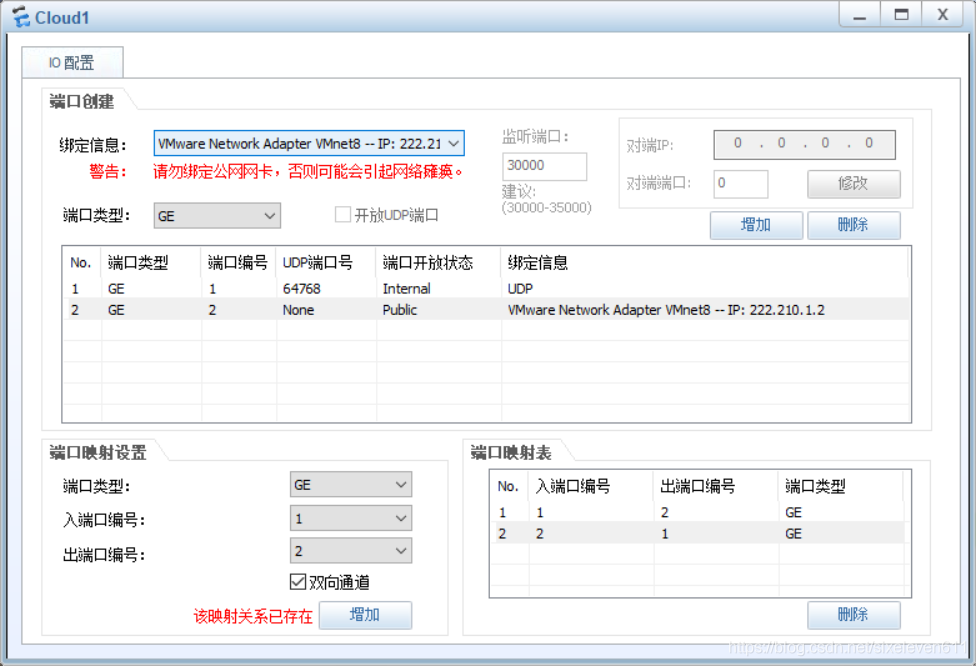Enable the 开放UDP端口 checkbox
This screenshot has height=666, width=976.
pos(342,215)
